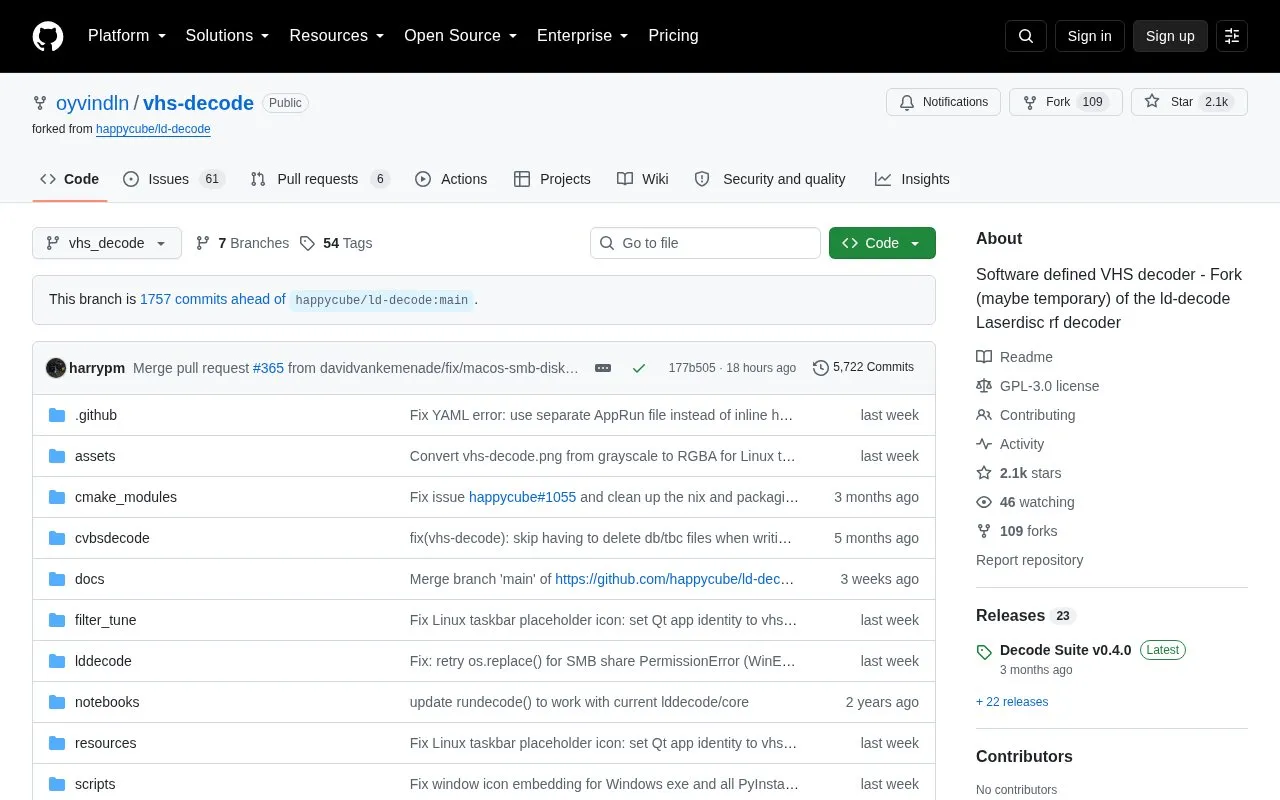This screenshot has height=800, width=1280.
Task: Click the Report repository link
Action: click(1029, 560)
